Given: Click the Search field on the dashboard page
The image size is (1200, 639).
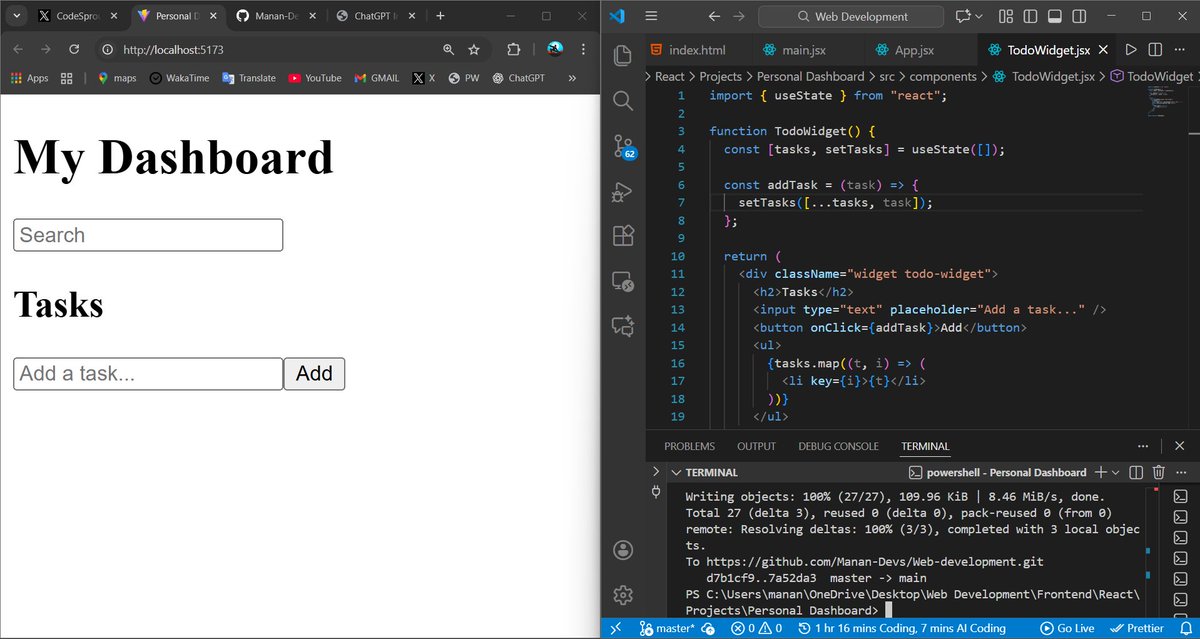Looking at the screenshot, I should point(147,234).
